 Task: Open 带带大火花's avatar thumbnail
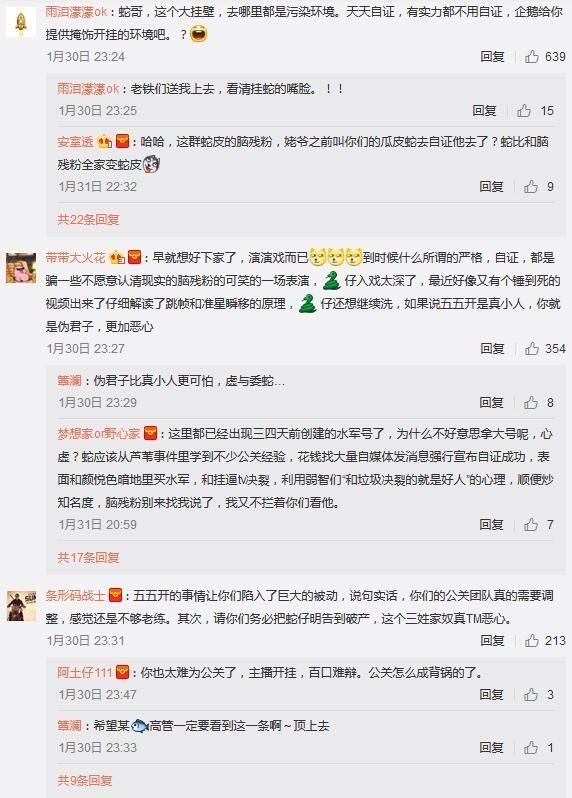coord(21,268)
